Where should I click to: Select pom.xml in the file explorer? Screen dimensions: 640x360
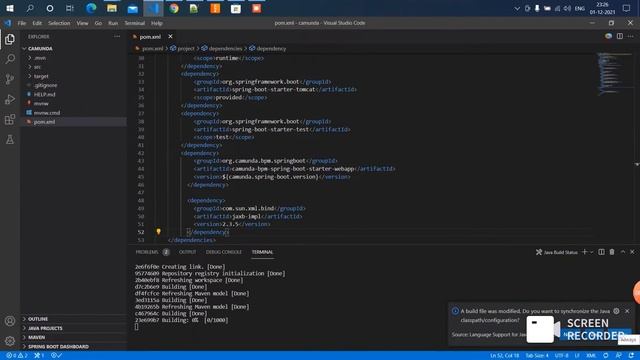click(44, 122)
